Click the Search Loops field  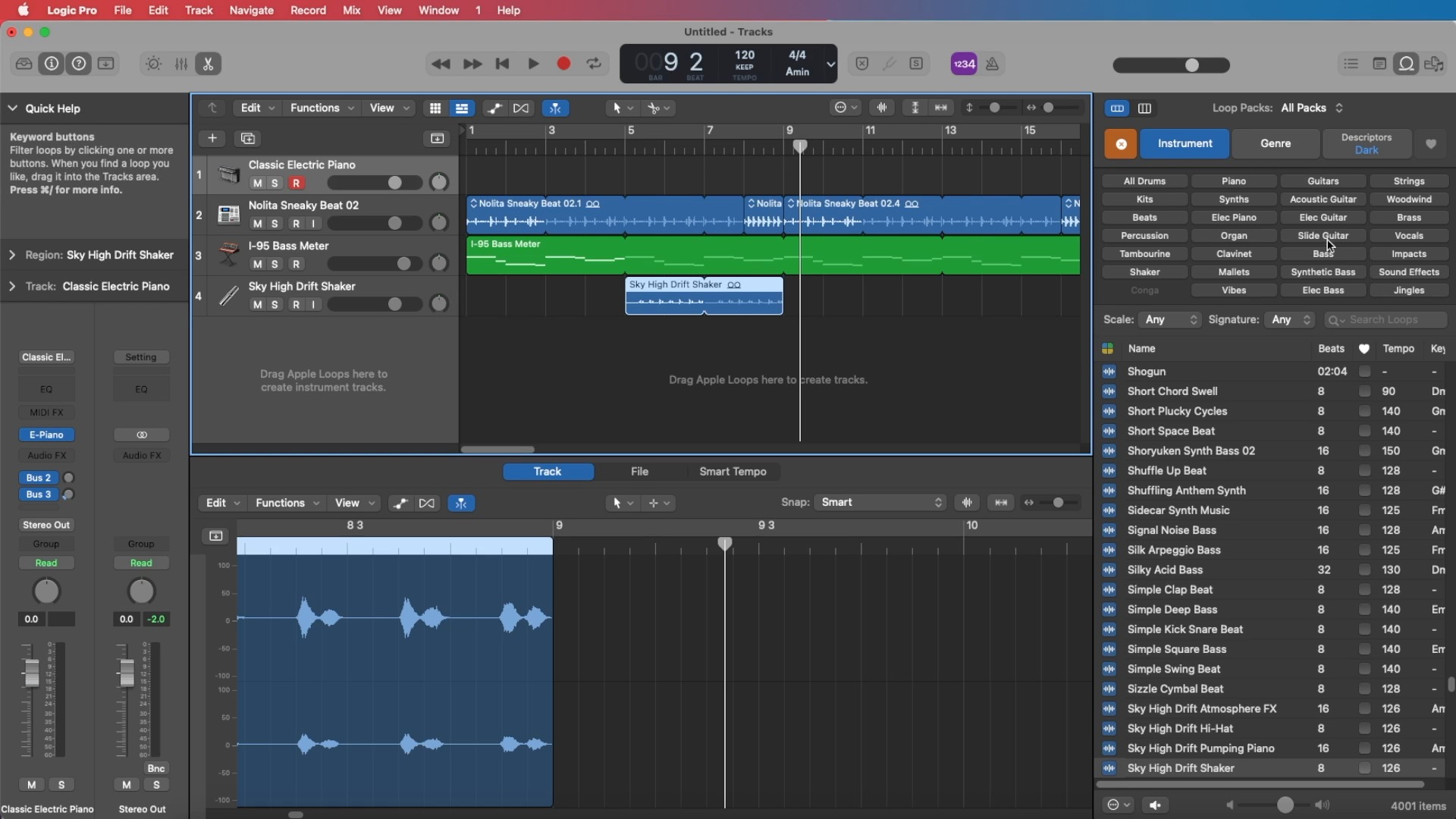coord(1385,320)
